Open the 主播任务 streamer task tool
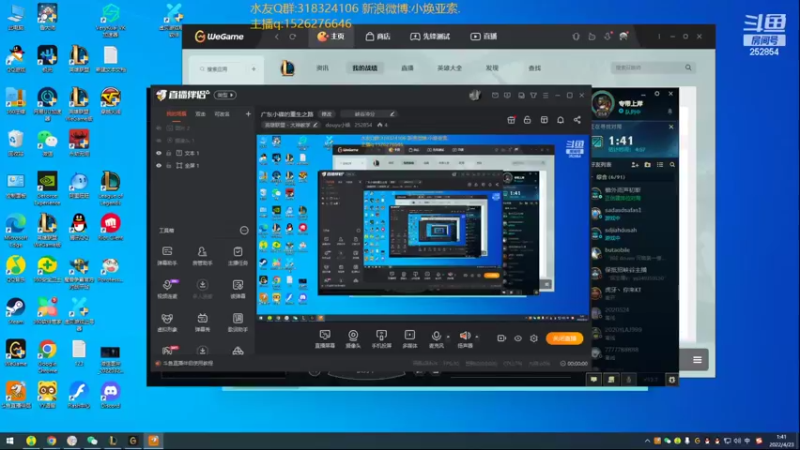800x450 pixels. point(238,256)
